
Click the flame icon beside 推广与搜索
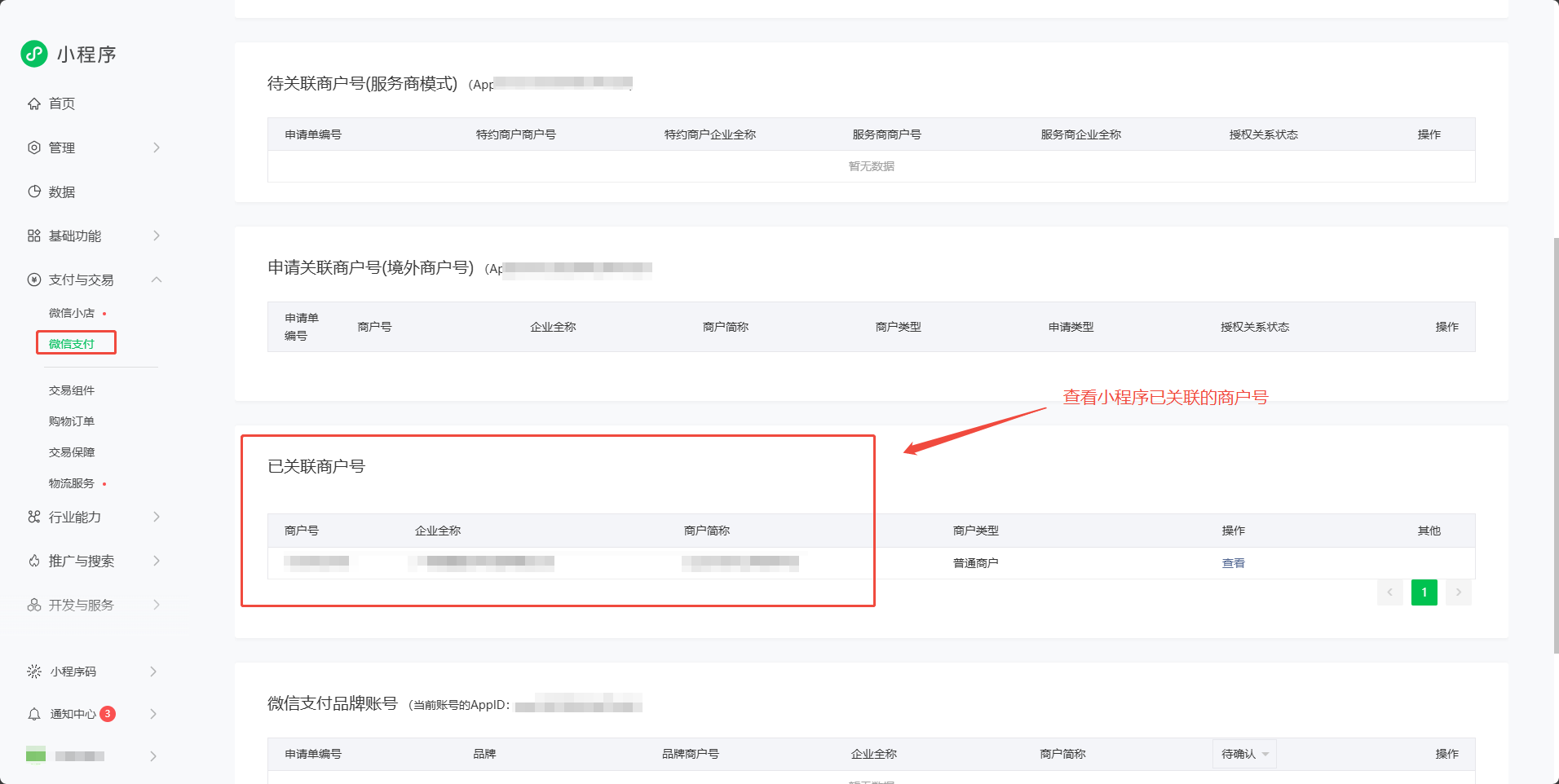tap(34, 561)
